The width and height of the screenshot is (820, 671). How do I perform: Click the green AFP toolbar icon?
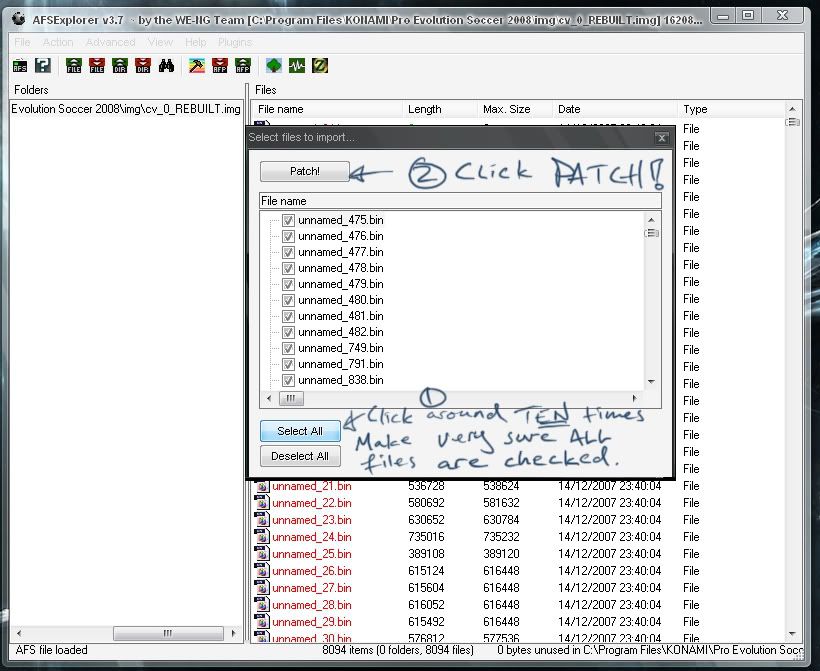(x=243, y=65)
